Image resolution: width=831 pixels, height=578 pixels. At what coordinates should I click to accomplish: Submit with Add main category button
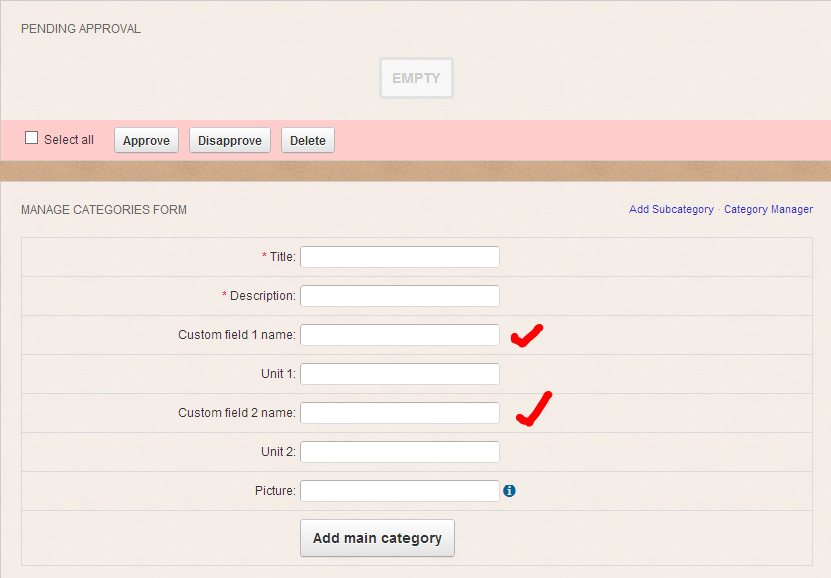point(377,538)
